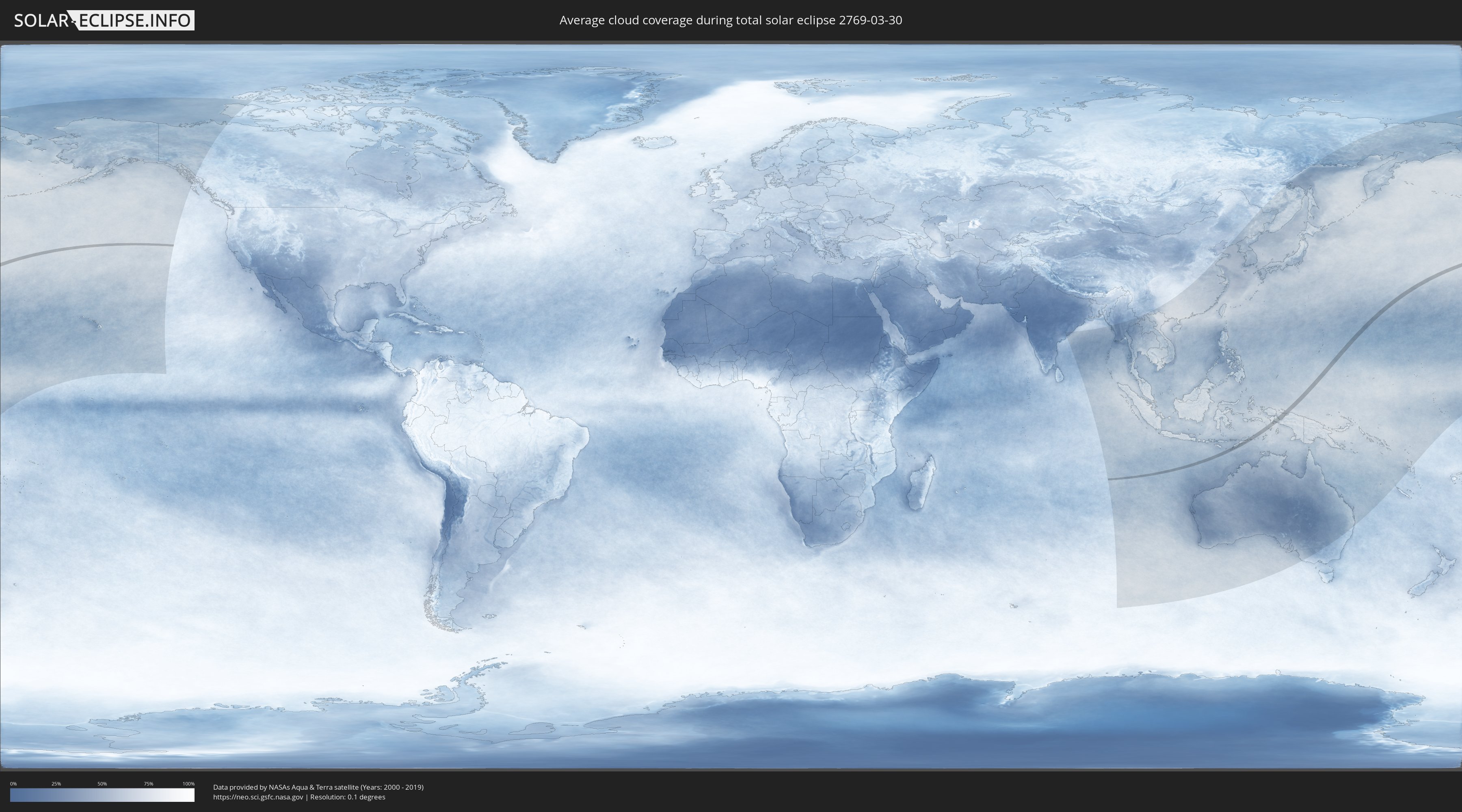Click the title 'Average cloud coverage during total solar eclipse 2769-03-30'
Viewport: 1462px width, 812px height.
coord(731,20)
